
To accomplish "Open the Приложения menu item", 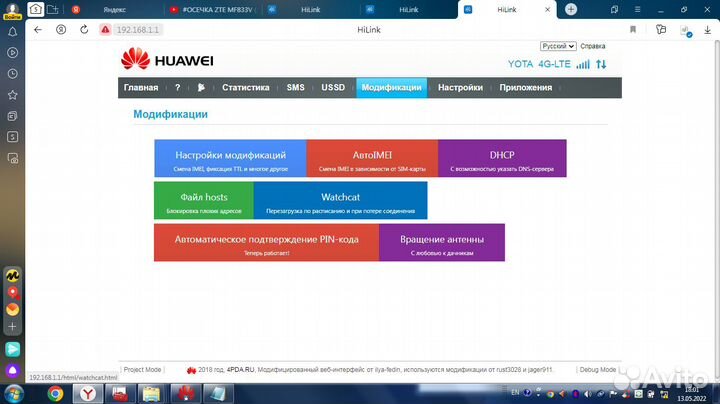I will tap(526, 88).
